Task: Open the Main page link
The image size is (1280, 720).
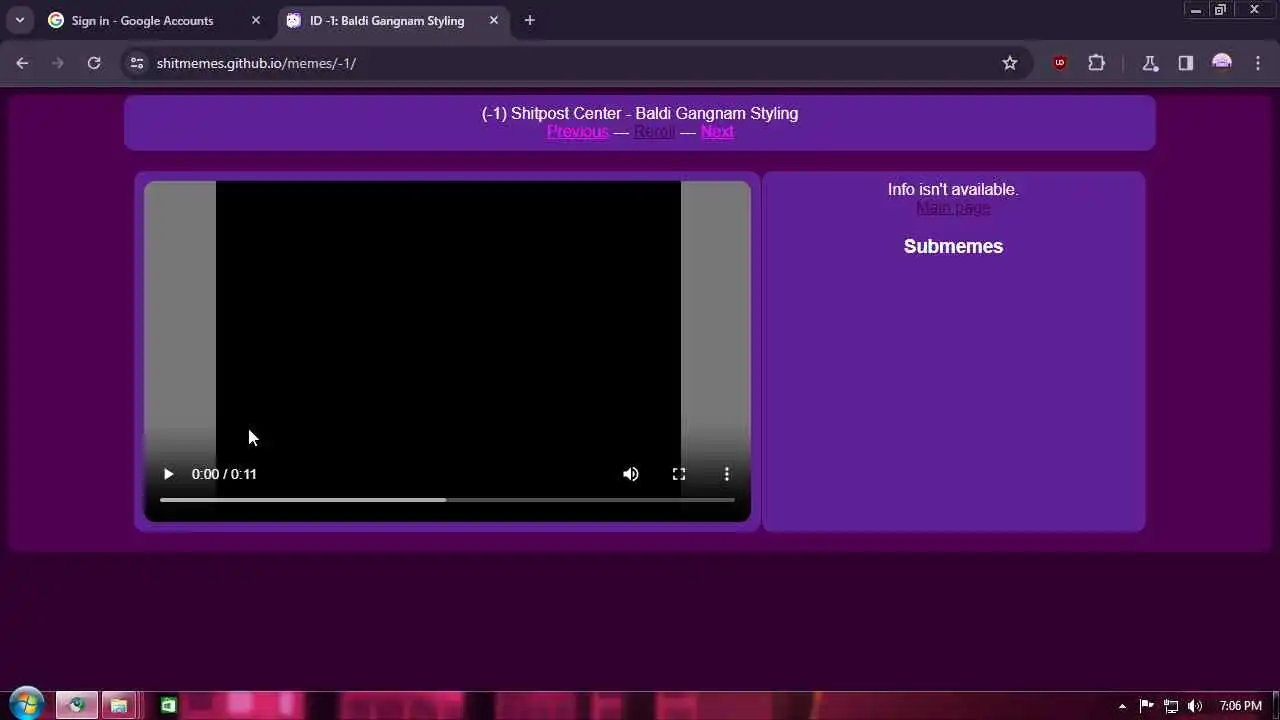Action: [x=953, y=208]
